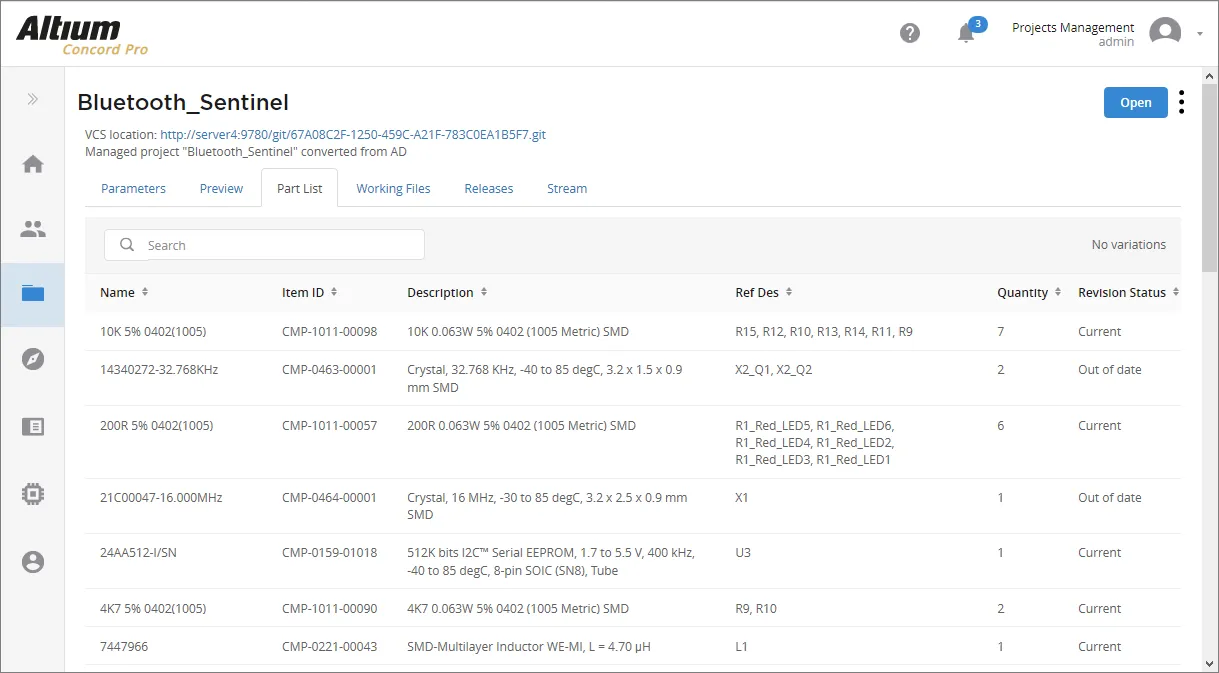
Task: Click the SMD-Multilayer Inductor description
Action: pyautogui.click(x=529, y=646)
